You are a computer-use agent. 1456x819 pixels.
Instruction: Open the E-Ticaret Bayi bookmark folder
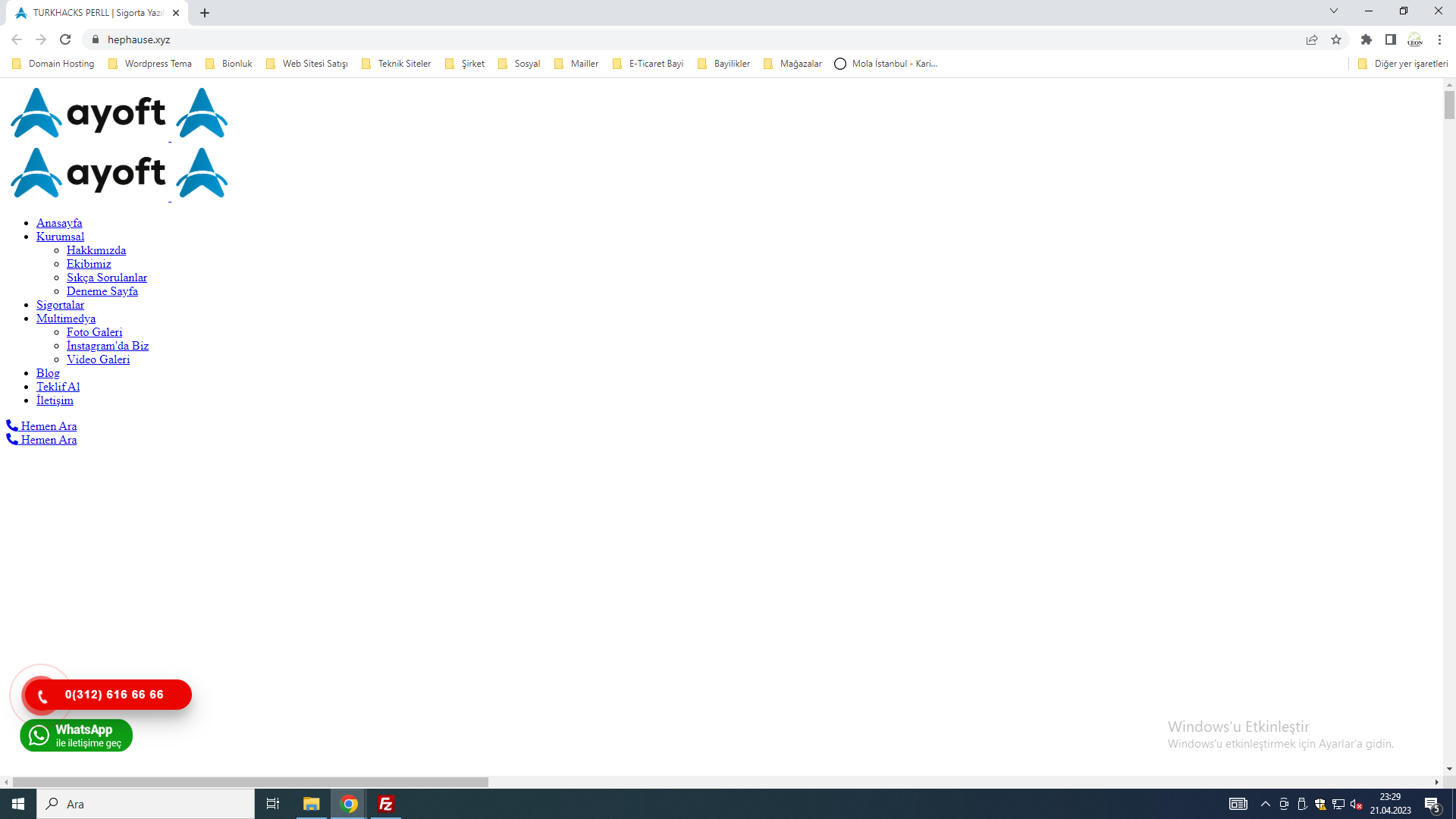pyautogui.click(x=648, y=64)
